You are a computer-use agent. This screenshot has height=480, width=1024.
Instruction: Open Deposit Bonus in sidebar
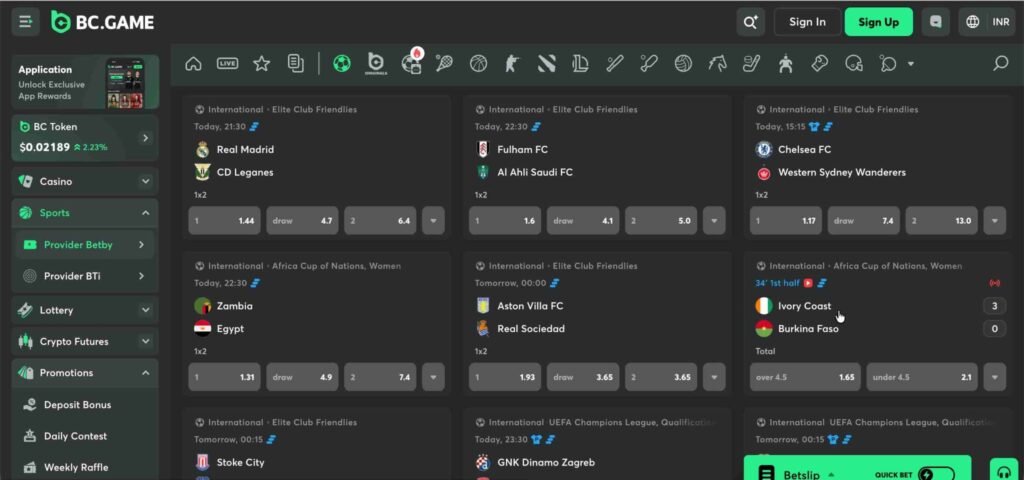85,405
